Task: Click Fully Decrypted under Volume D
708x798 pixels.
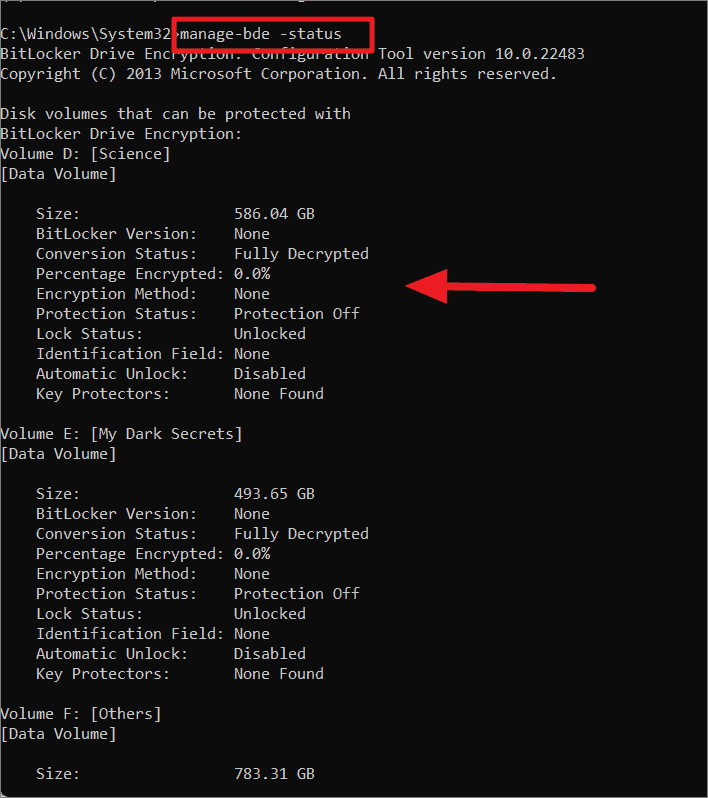Action: point(301,254)
